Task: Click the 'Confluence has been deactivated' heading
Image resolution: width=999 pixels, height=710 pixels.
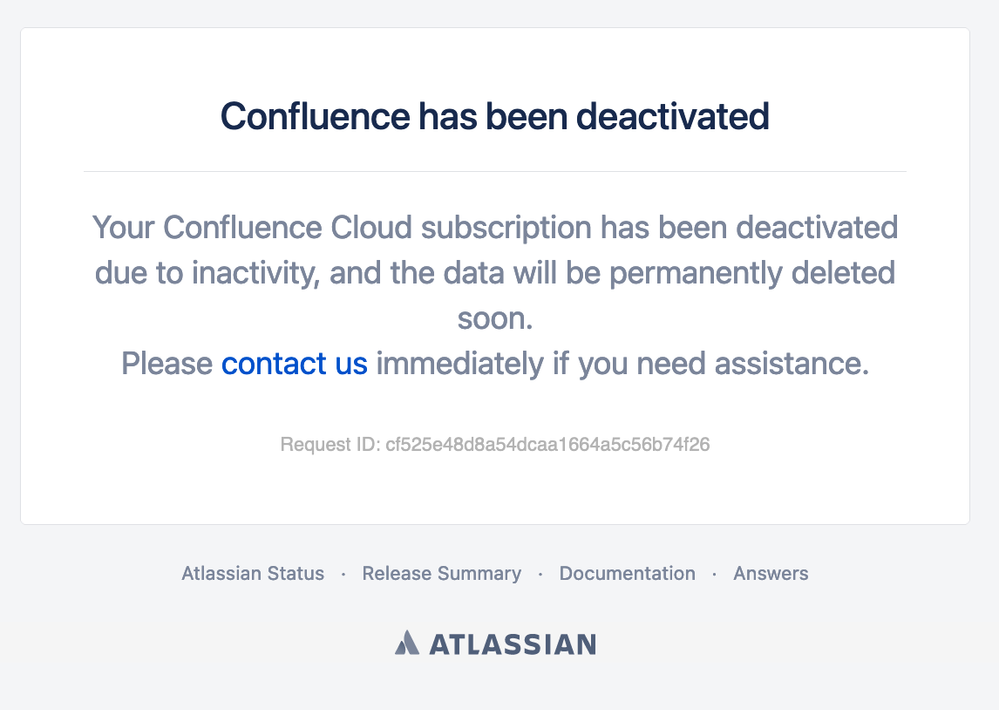Action: [495, 117]
